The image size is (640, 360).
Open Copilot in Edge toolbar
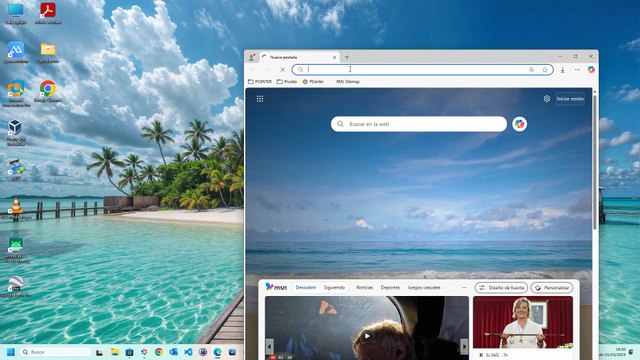(x=591, y=70)
